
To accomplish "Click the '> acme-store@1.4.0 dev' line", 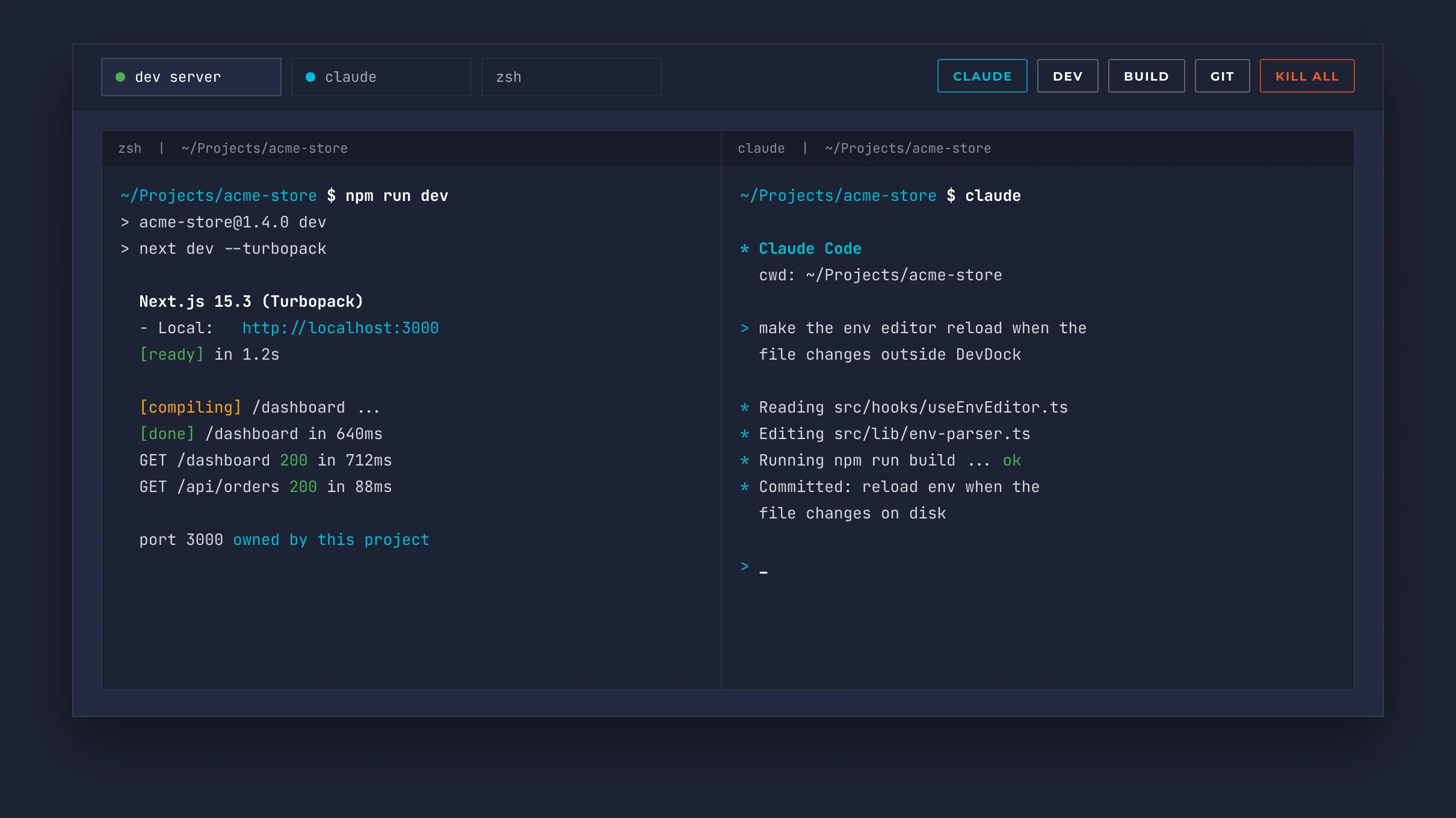I will coord(223,223).
